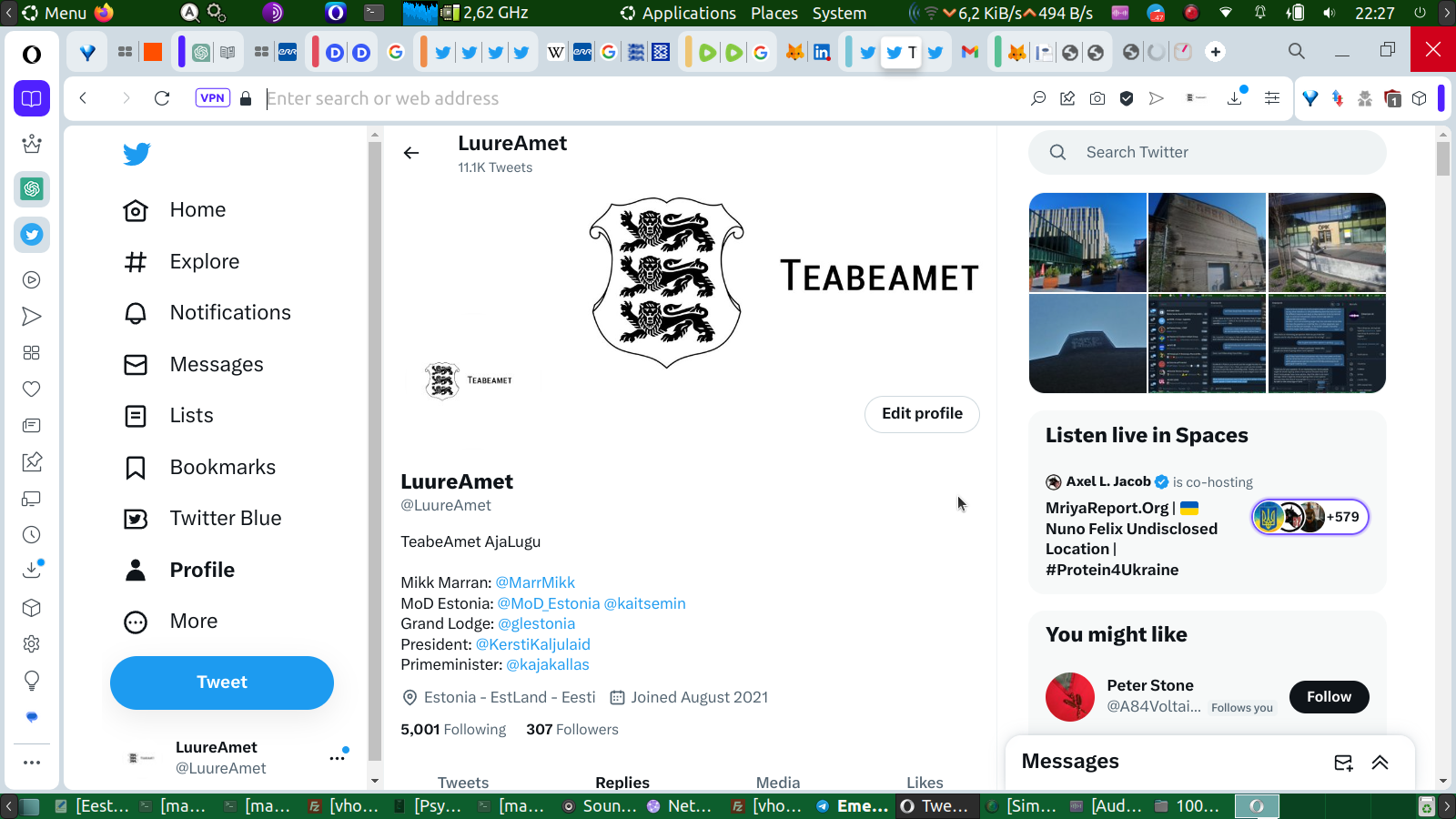Open Explore via the hashtag icon
Viewport: 1456px width, 819px height.
[136, 262]
